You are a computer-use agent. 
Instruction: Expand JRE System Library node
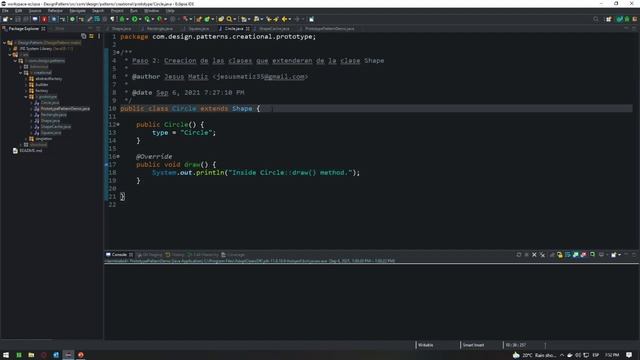(9, 49)
